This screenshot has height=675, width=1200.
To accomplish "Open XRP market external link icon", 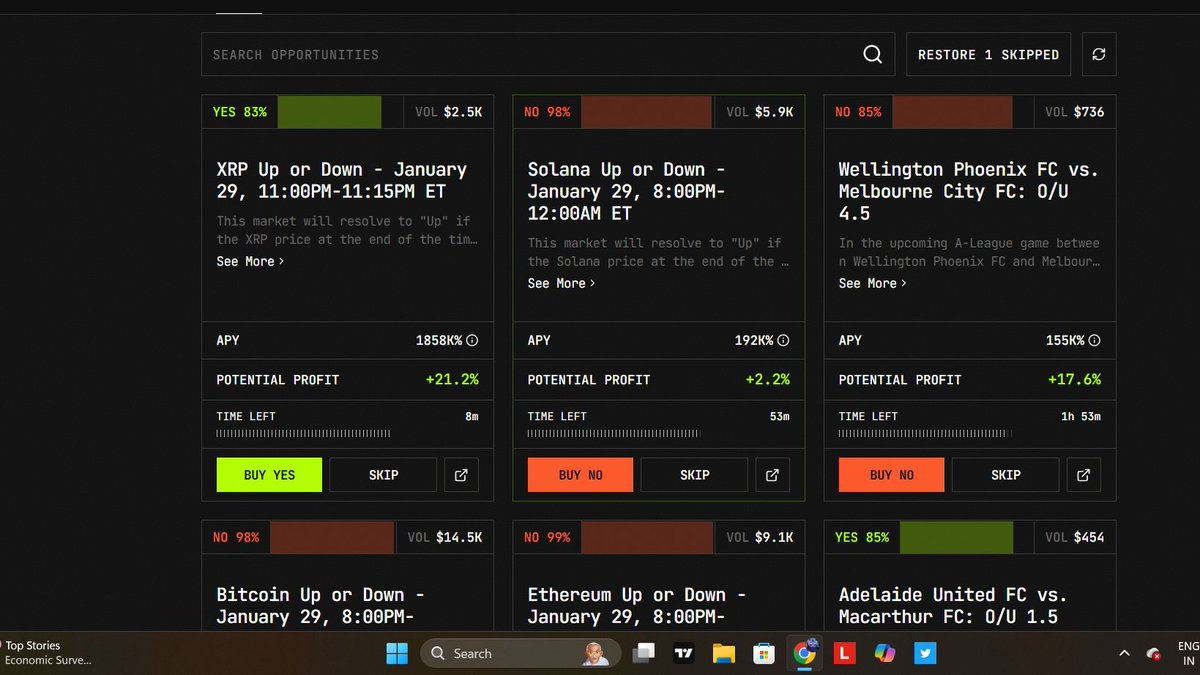I will pyautogui.click(x=461, y=475).
